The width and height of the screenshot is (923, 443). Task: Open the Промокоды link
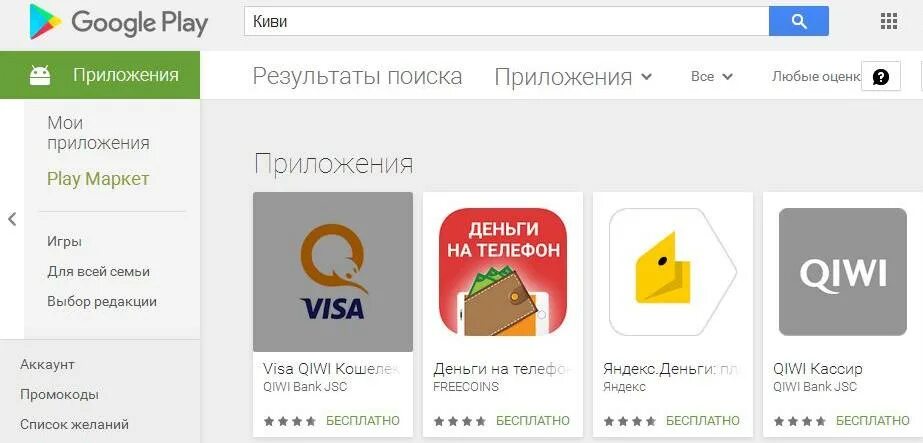59,394
